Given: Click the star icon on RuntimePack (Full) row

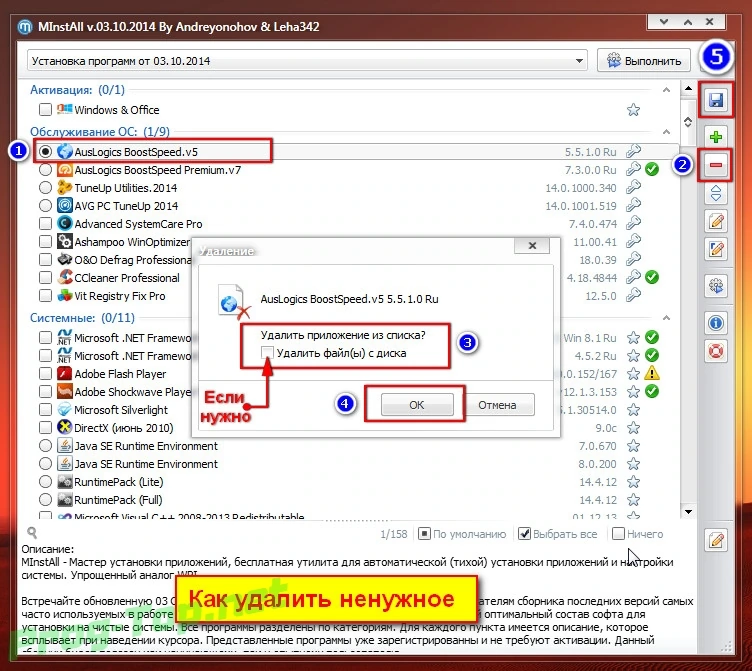Looking at the screenshot, I should click(x=633, y=499).
